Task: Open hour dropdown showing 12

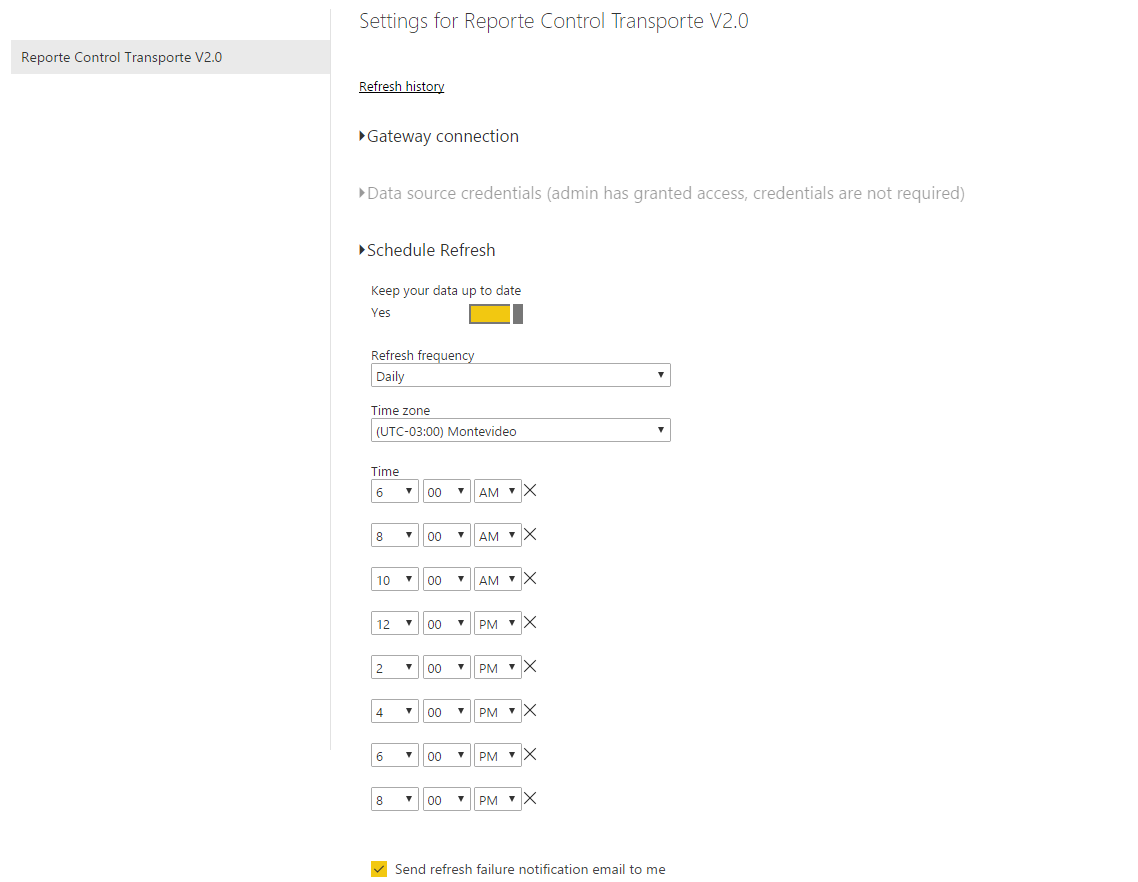Action: pyautogui.click(x=394, y=624)
